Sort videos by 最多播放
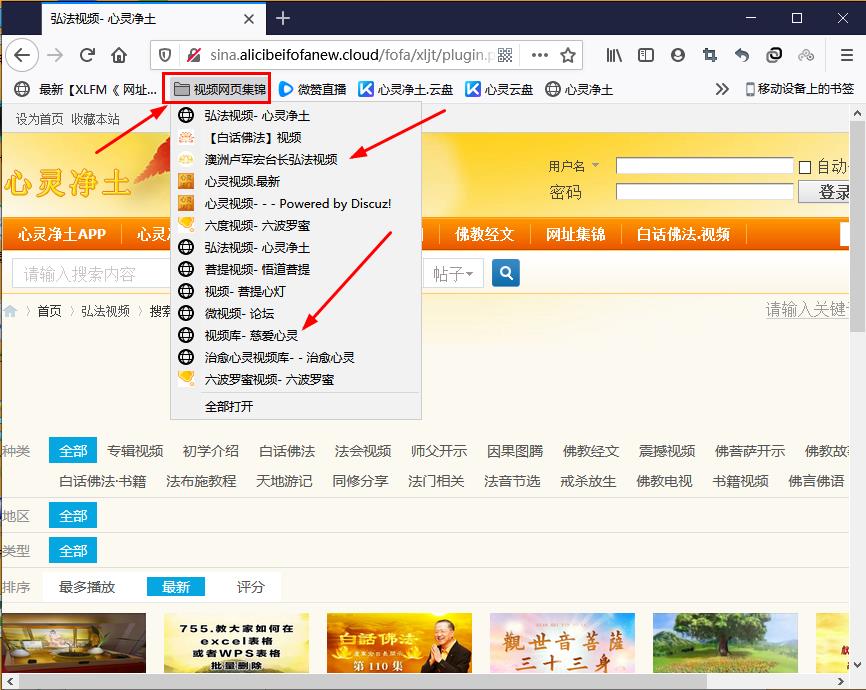Viewport: 866px width, 690px height. [x=87, y=587]
